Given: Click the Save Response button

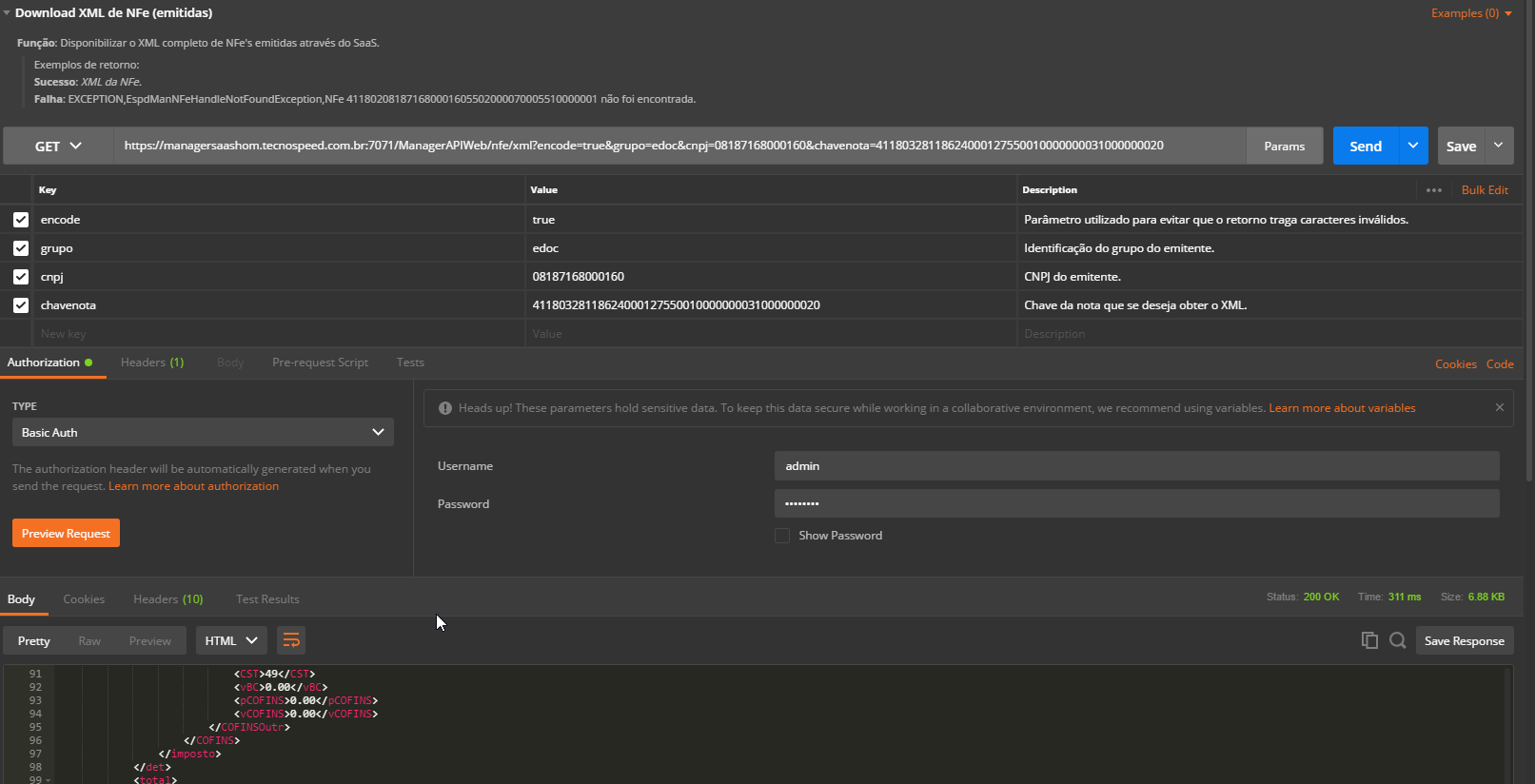Looking at the screenshot, I should pyautogui.click(x=1464, y=640).
